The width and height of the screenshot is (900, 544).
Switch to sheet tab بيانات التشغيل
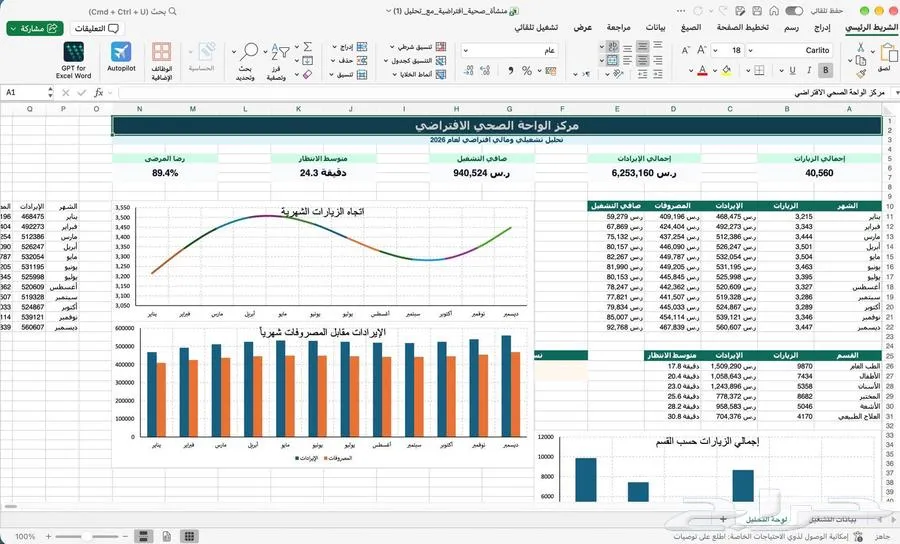click(x=832, y=519)
